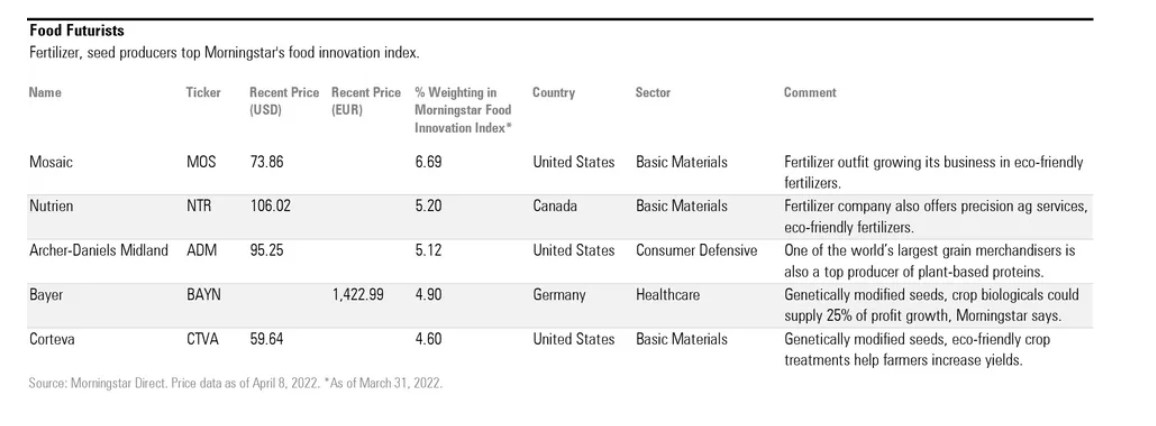The width and height of the screenshot is (1156, 426).
Task: Select the Nutrien row name
Action: [x=52, y=206]
